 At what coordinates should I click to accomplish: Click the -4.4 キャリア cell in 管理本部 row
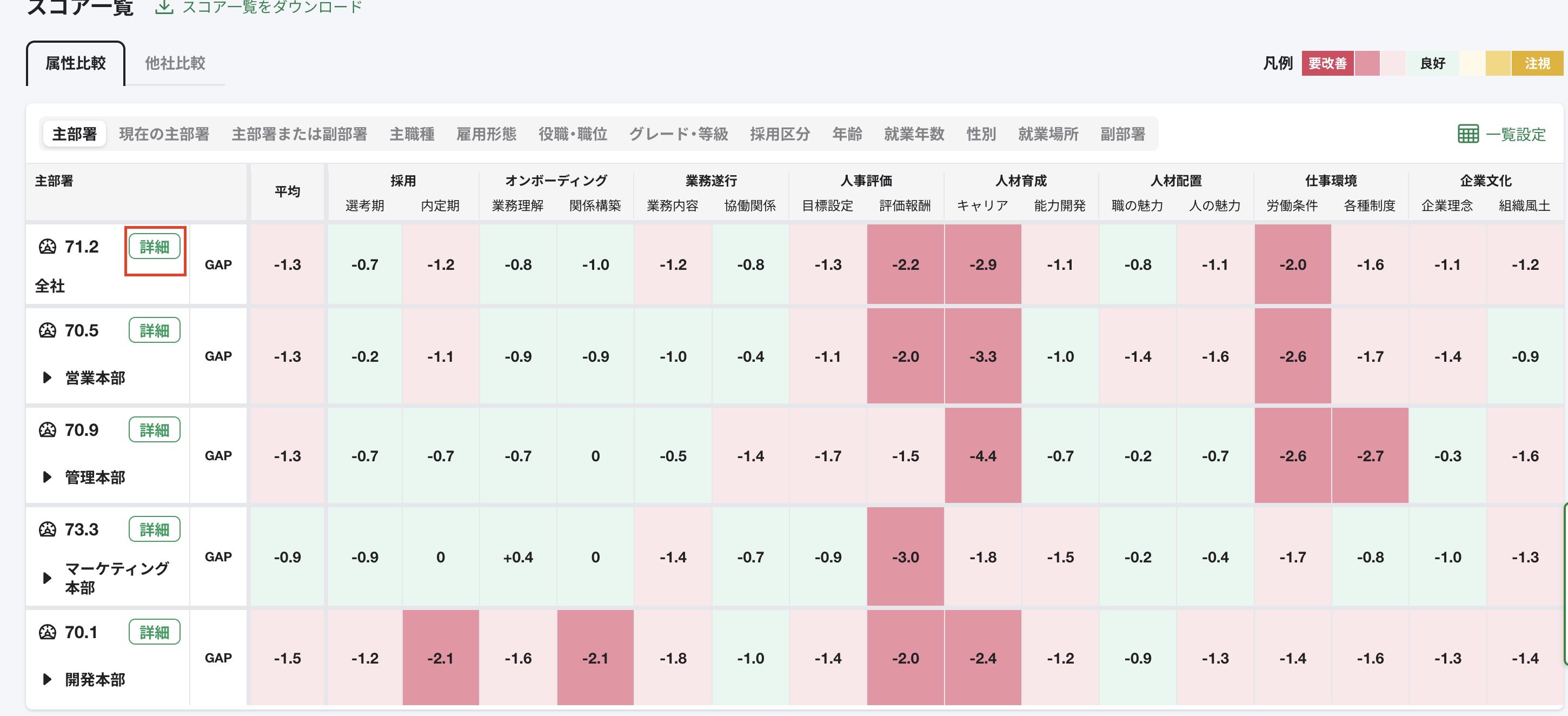pyautogui.click(x=982, y=455)
